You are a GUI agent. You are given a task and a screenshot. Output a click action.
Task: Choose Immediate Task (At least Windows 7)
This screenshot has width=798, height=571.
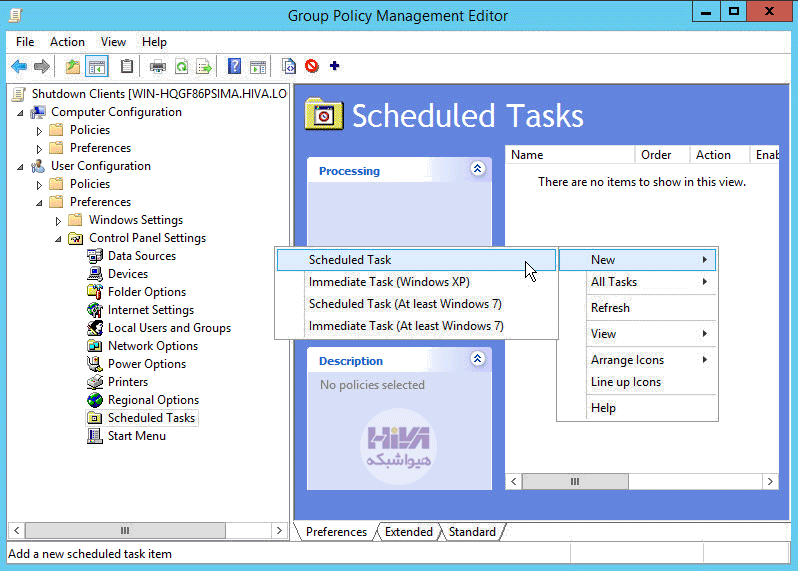point(416,326)
